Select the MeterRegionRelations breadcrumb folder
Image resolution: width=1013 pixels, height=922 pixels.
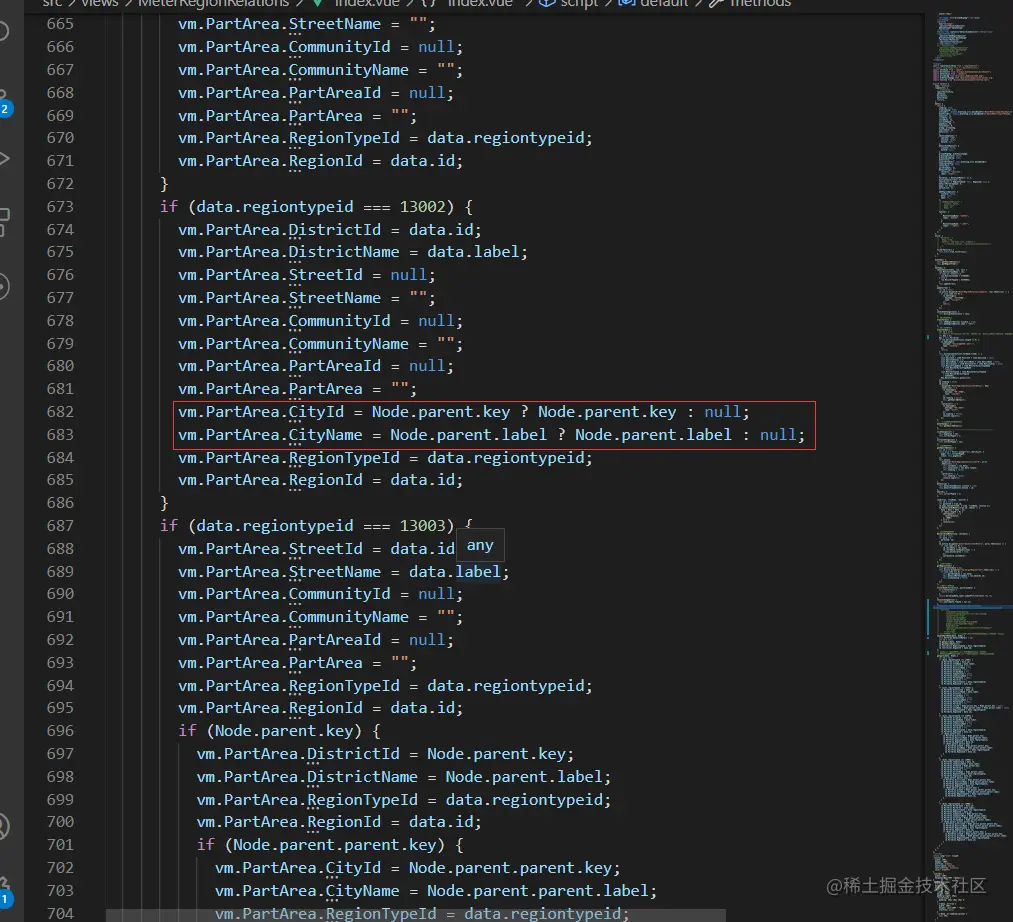pos(214,4)
